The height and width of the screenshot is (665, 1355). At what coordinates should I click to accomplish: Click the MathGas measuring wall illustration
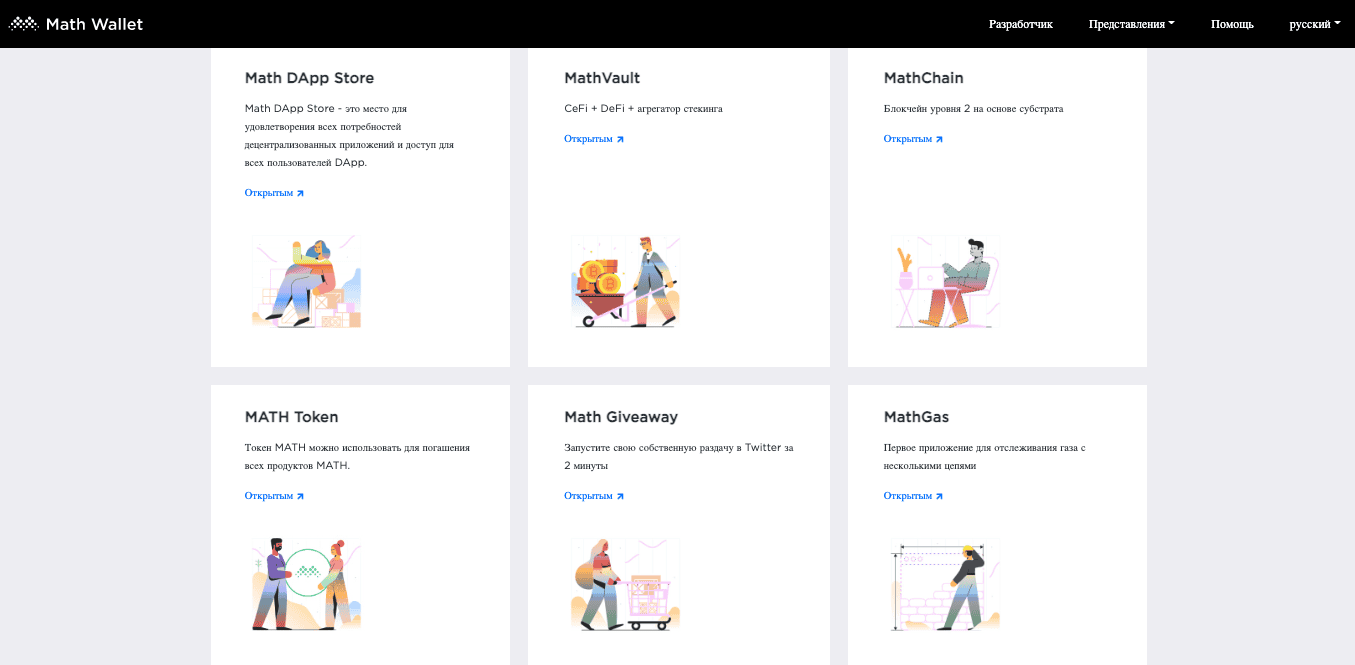[945, 585]
